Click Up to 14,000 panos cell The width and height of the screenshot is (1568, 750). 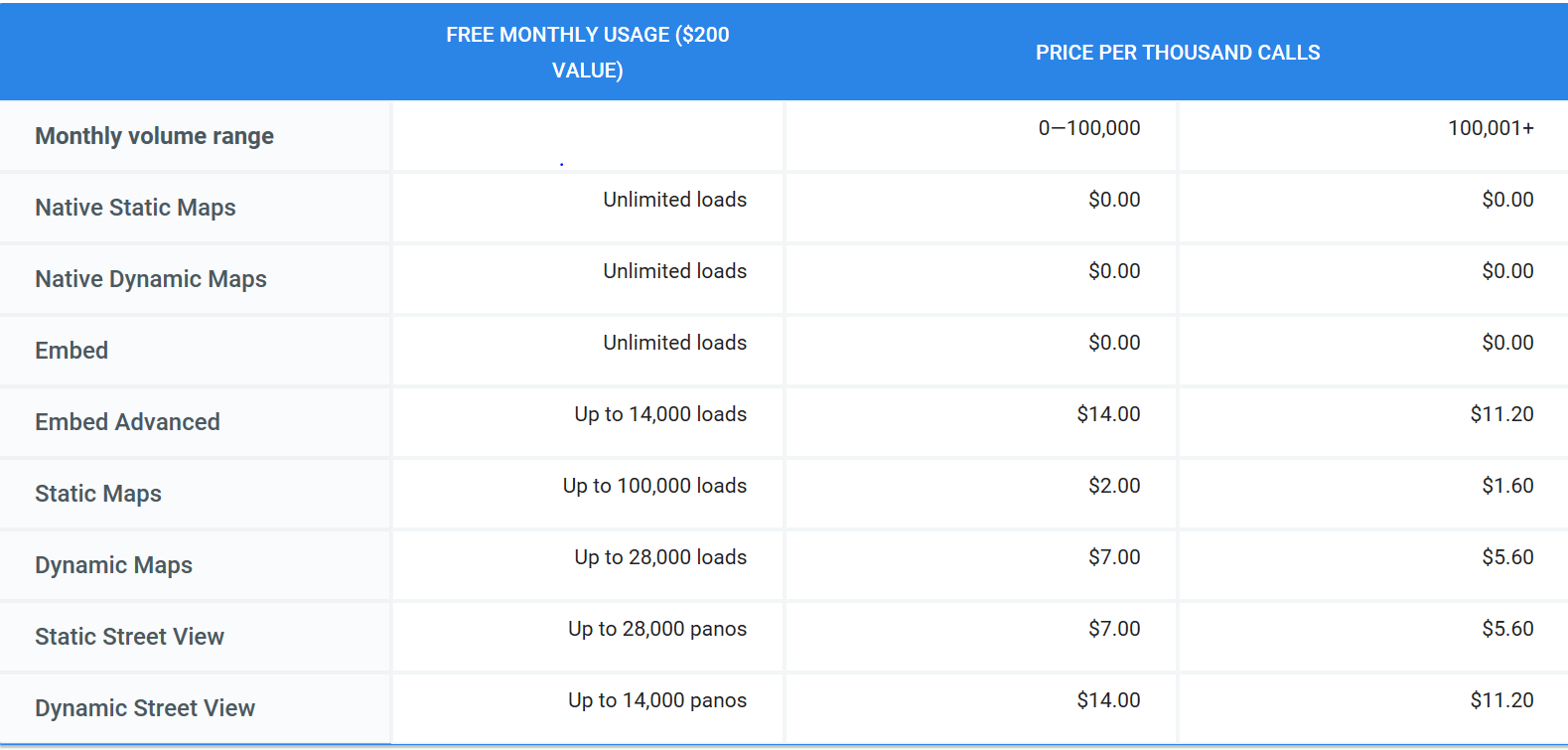pyautogui.click(x=657, y=700)
